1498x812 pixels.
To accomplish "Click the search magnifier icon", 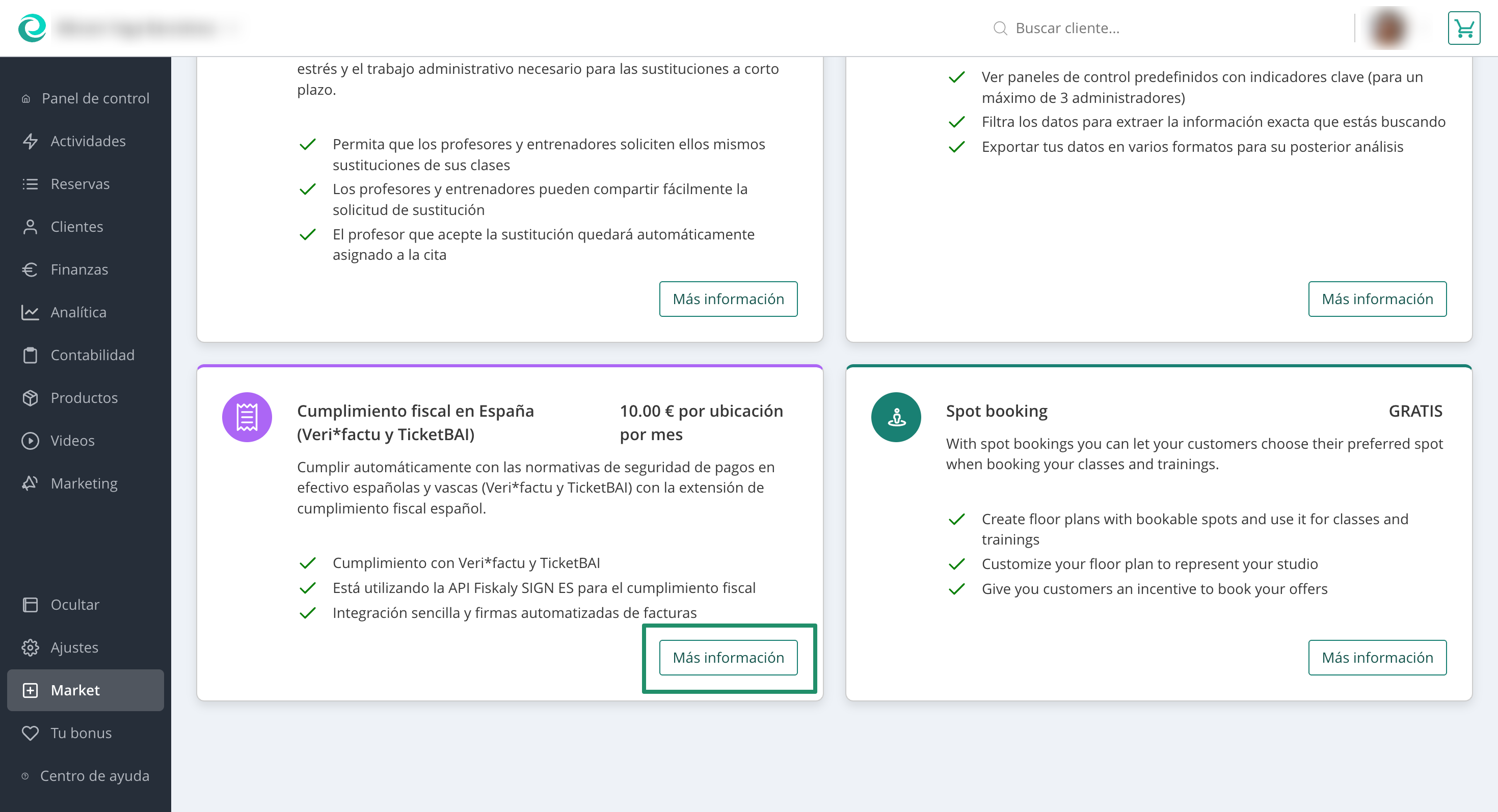I will point(1000,28).
